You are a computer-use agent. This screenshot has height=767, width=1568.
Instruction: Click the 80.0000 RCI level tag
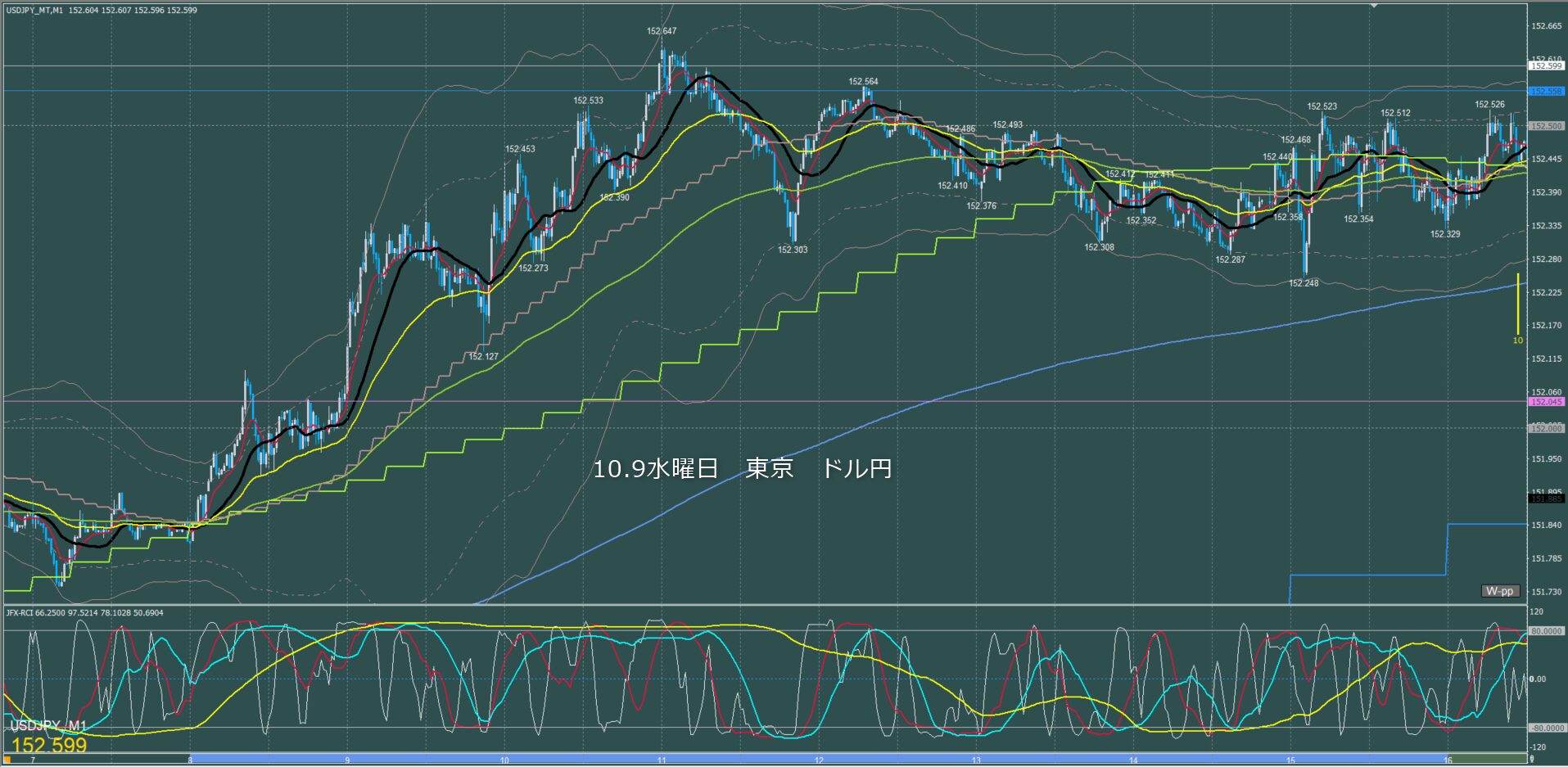1546,631
